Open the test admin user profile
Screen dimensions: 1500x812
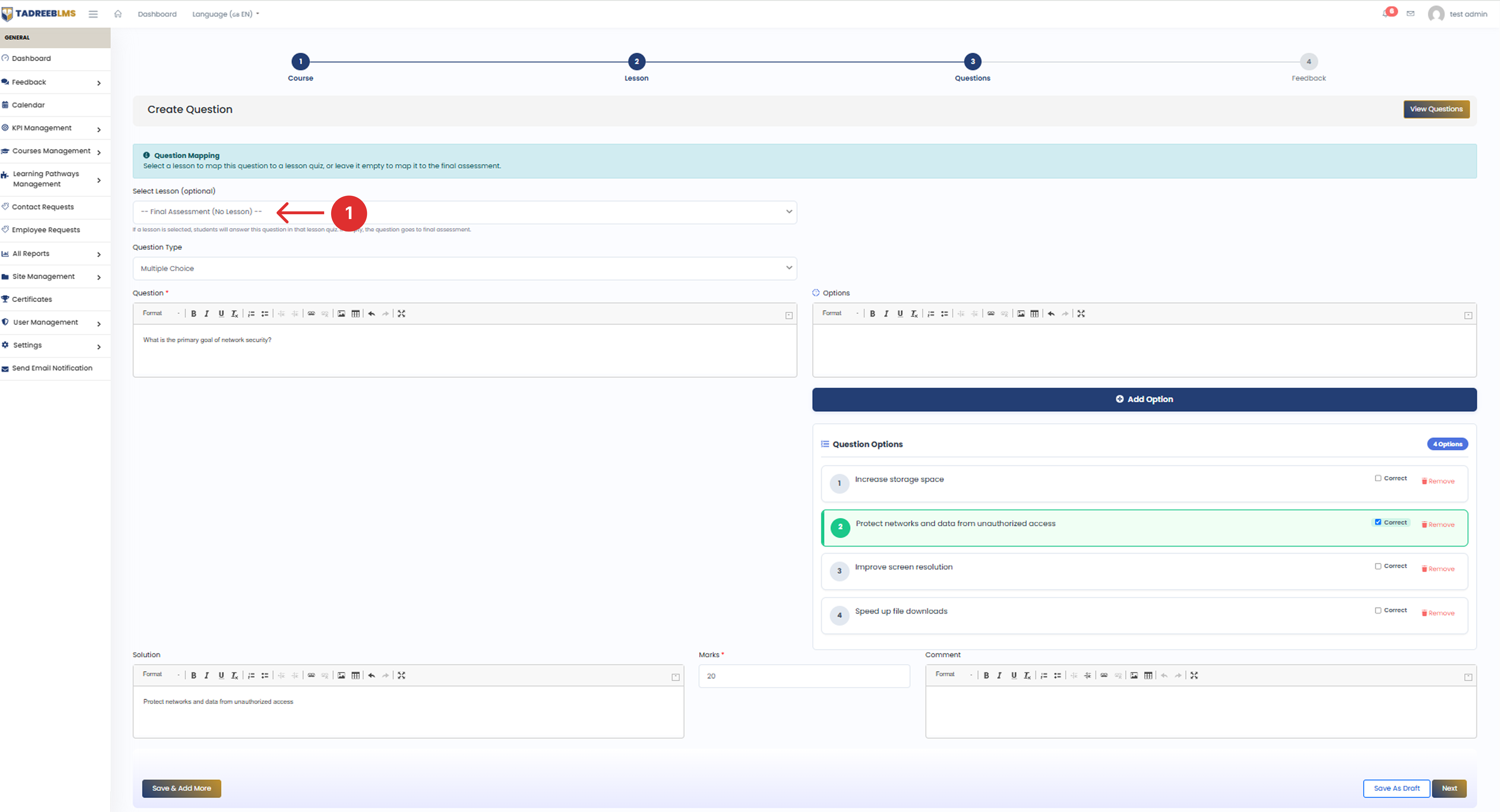[x=1457, y=14]
